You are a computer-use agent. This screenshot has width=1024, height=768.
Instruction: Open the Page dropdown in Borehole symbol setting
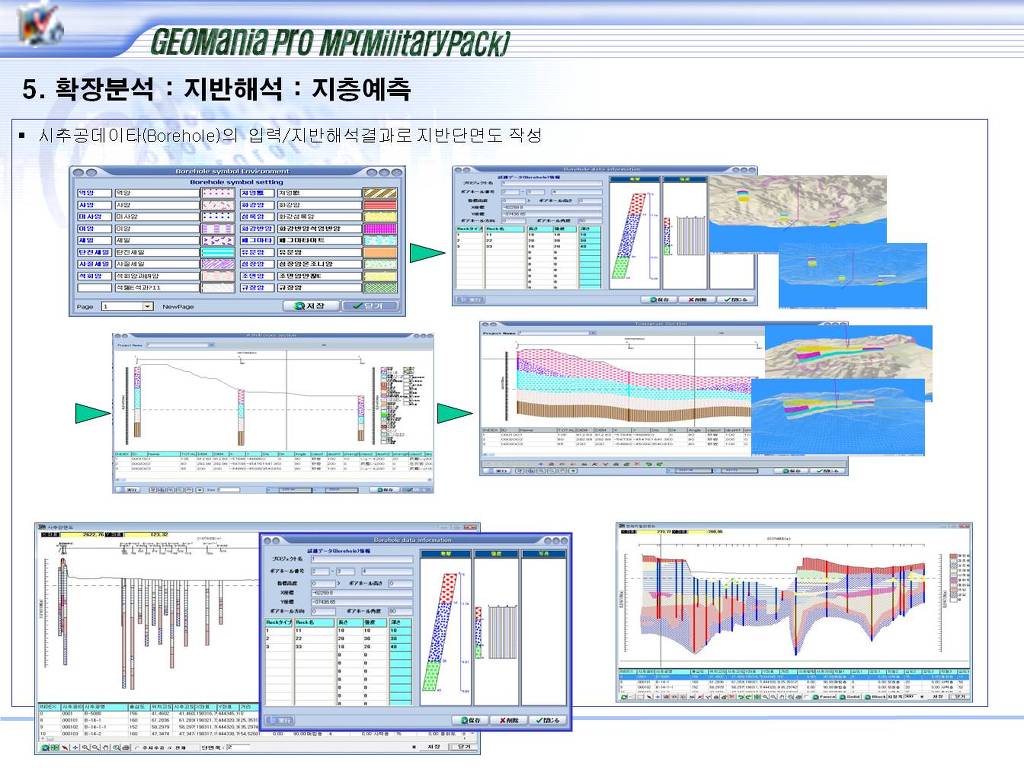click(148, 306)
